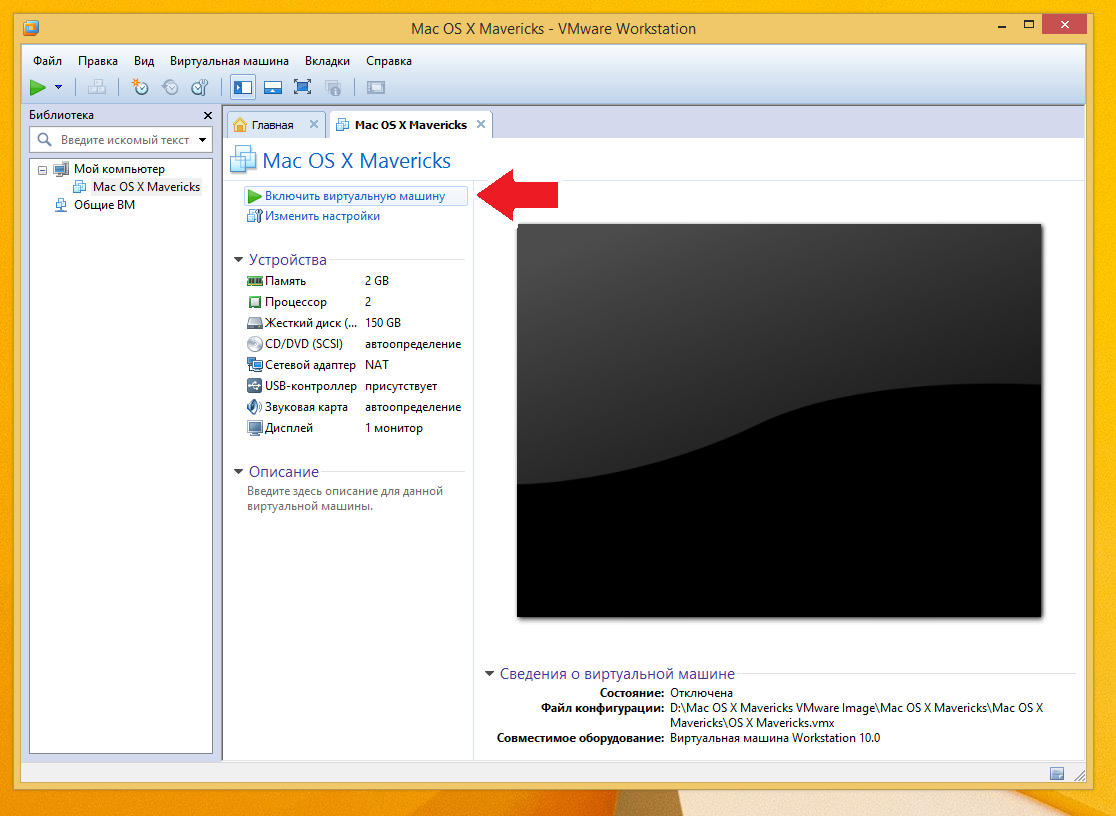Close the Главная tab

pos(314,124)
